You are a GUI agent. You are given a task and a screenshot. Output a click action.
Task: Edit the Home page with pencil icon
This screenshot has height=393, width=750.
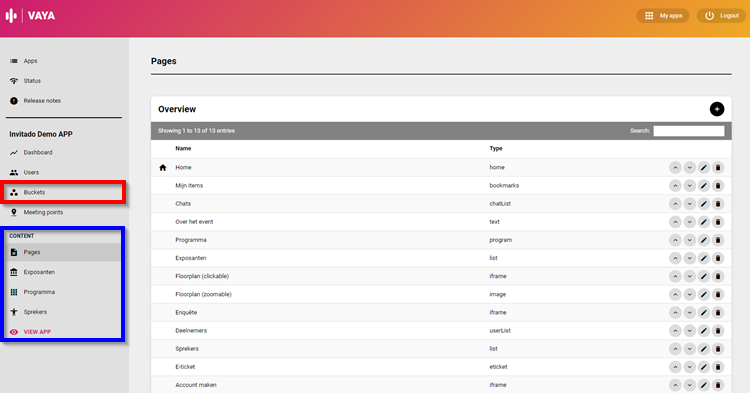coord(704,168)
